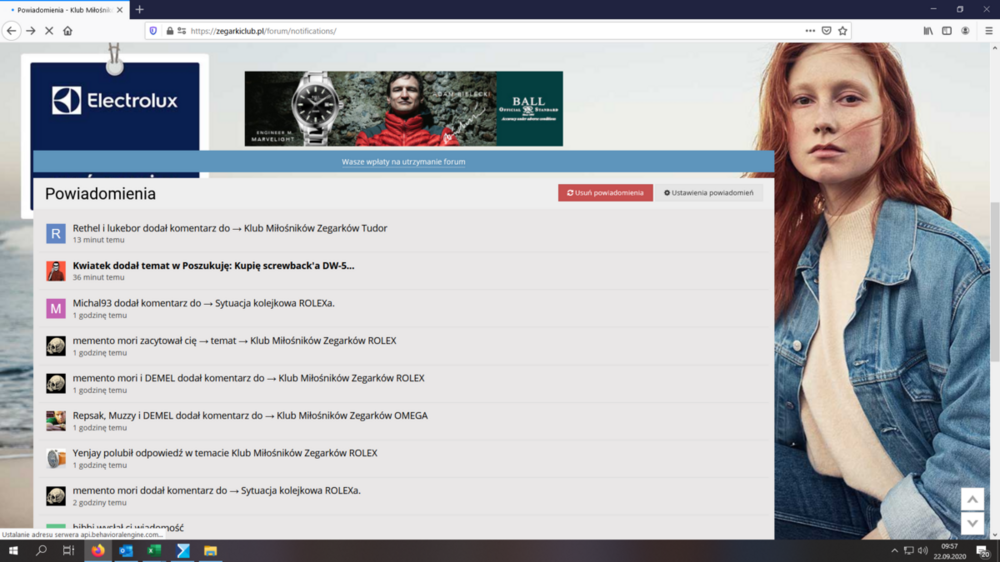The image size is (1000, 562).
Task: Open Michal93 'Sytuacja kolejkowa ROLEXa' notification
Action: pyautogui.click(x=203, y=303)
